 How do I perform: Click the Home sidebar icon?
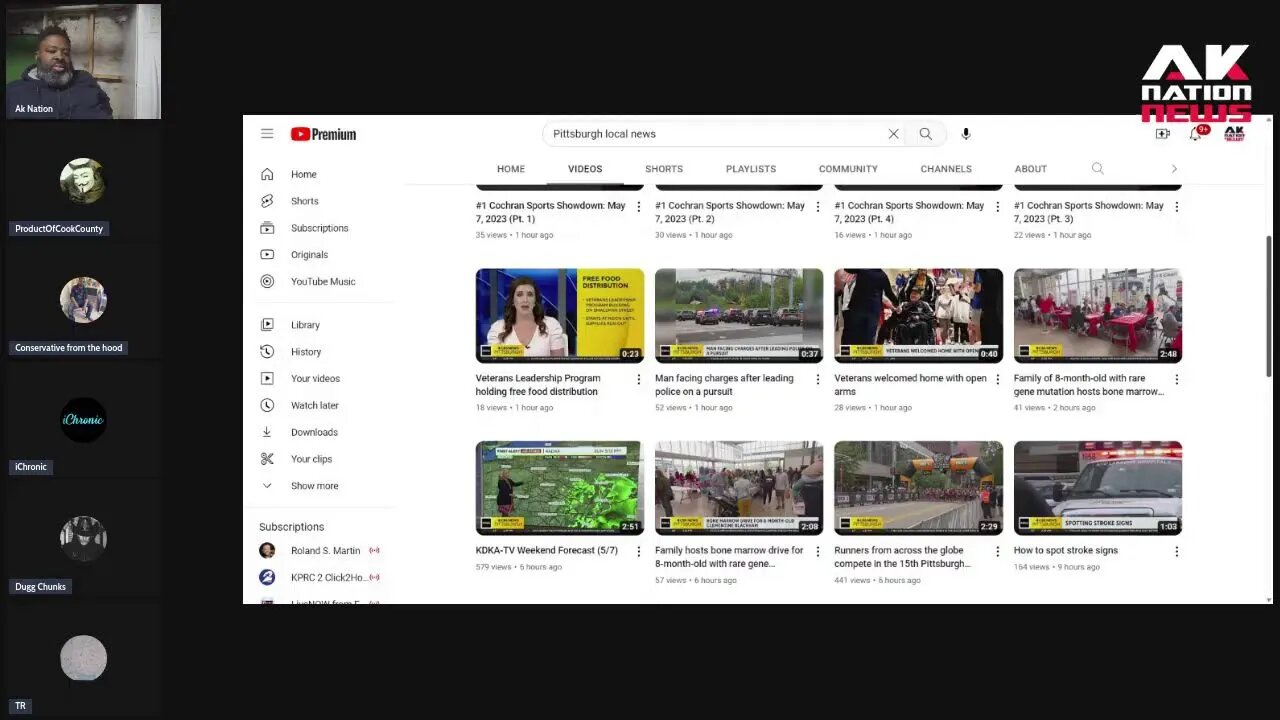click(x=267, y=174)
